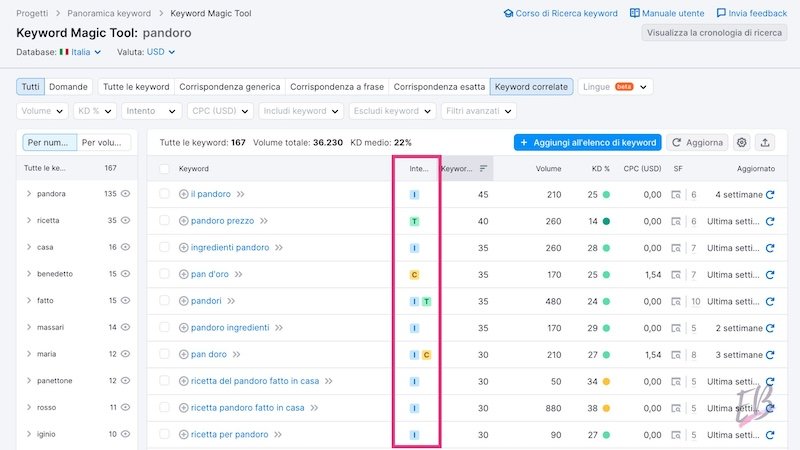Click the Aggiorna button
This screenshot has width=800, height=450.
tap(697, 142)
